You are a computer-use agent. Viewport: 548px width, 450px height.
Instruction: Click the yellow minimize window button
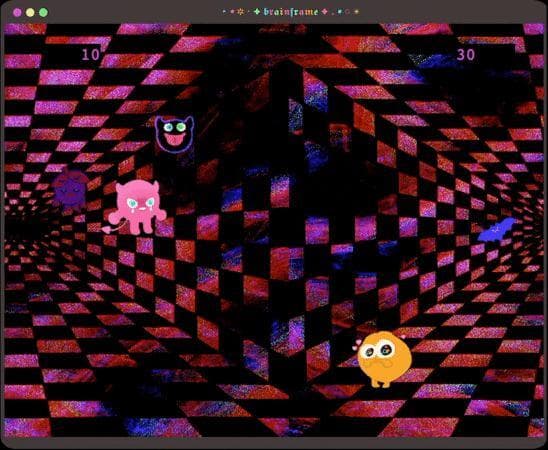coord(30,13)
